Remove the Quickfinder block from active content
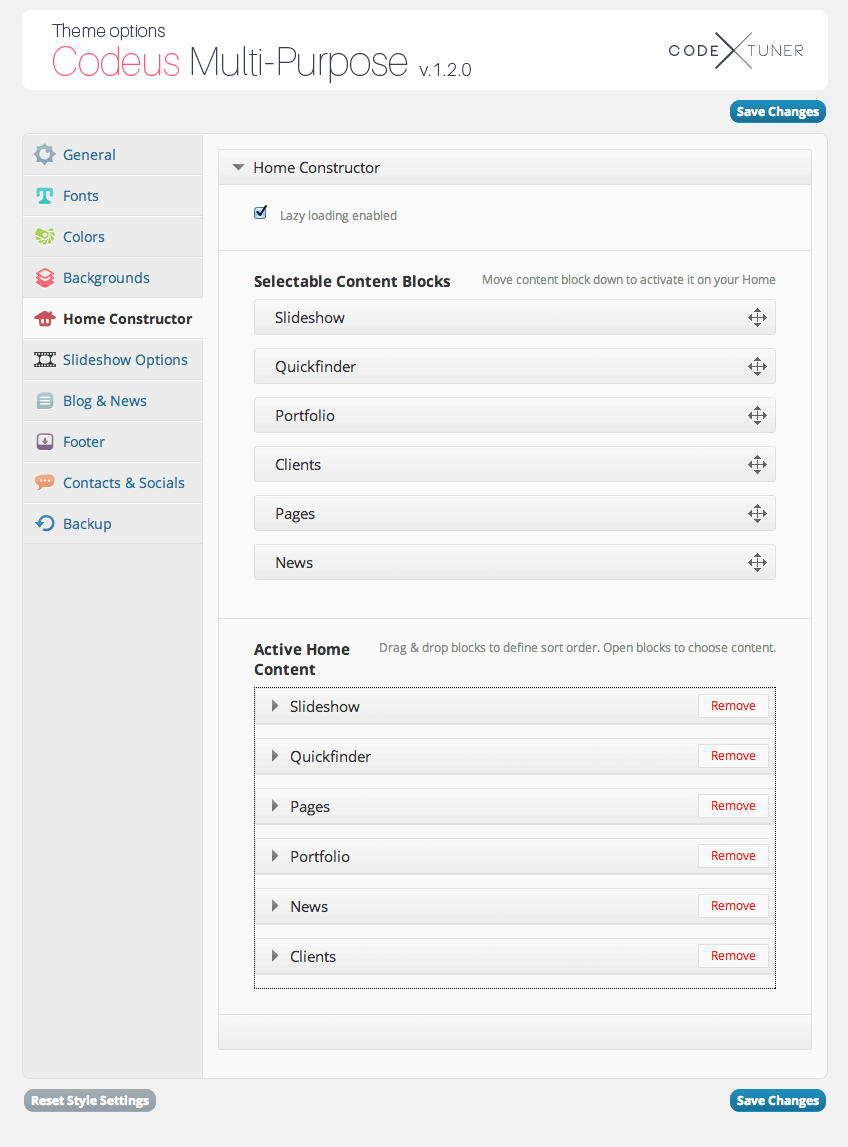Viewport: 848px width, 1147px height. click(733, 756)
